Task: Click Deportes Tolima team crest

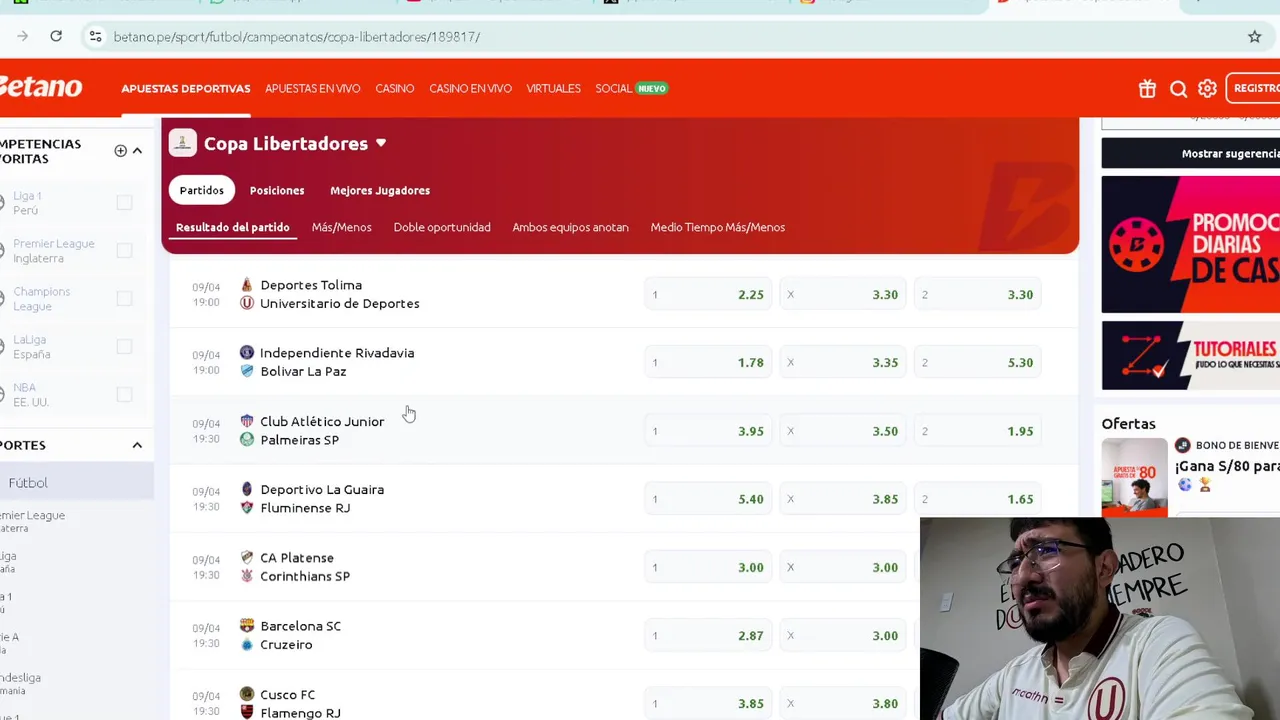Action: [x=247, y=285]
